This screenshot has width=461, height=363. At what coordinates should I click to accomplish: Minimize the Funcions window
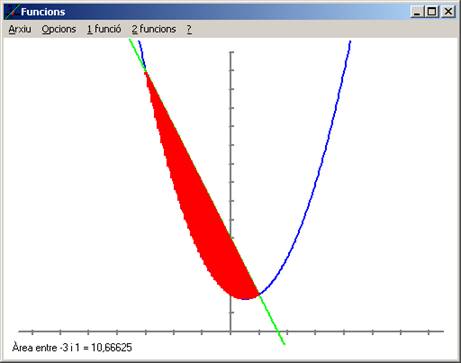tap(417, 12)
